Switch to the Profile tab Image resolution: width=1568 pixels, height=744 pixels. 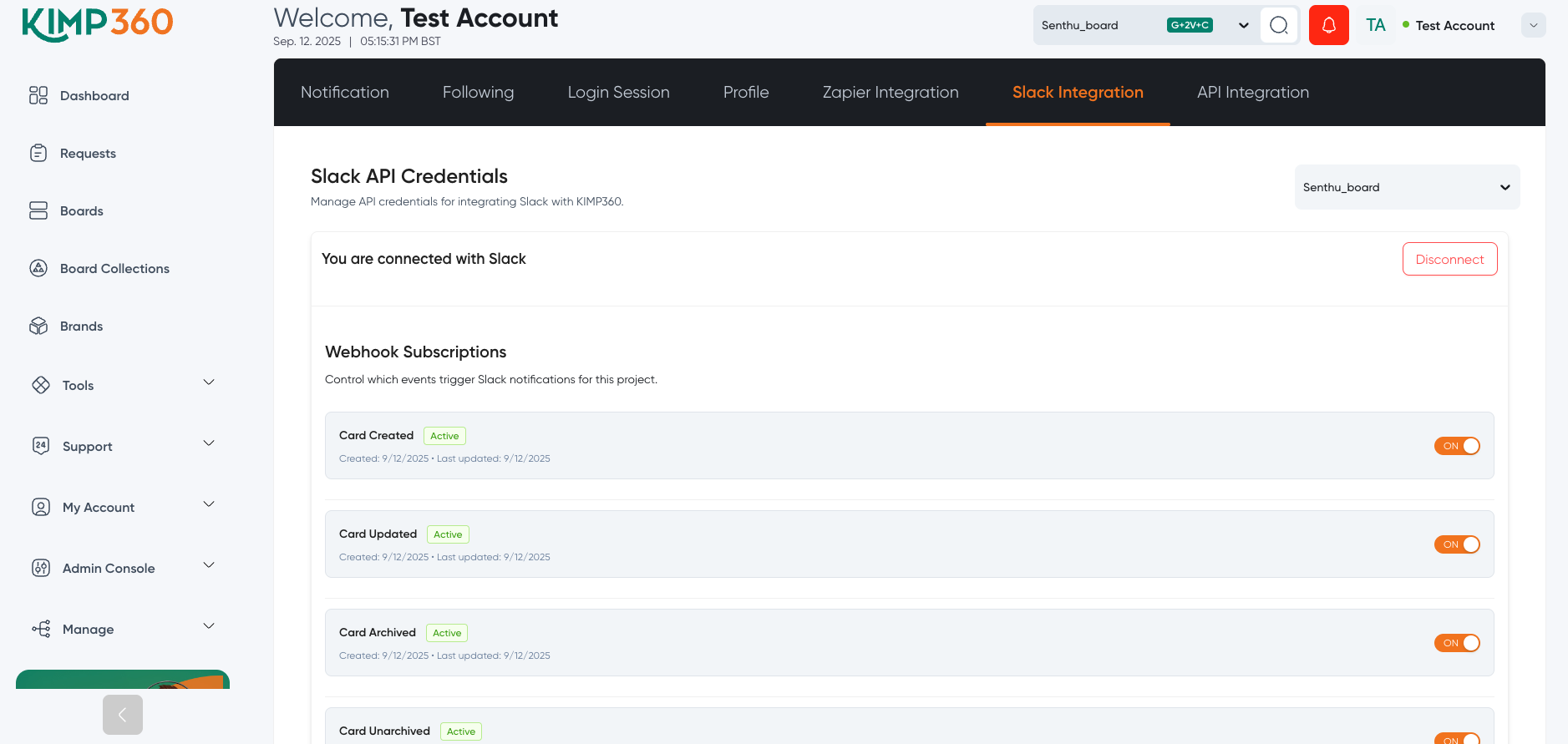point(746,92)
